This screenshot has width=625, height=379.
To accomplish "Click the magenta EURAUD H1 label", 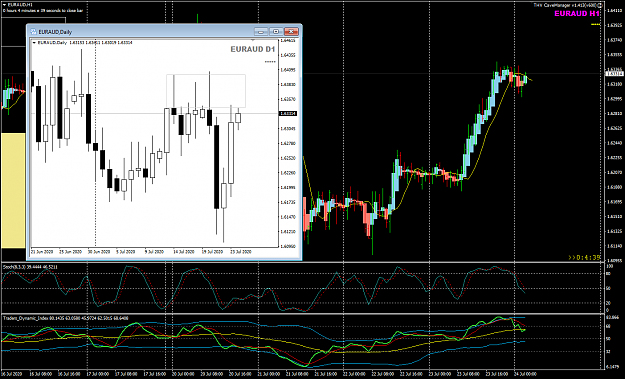I will point(577,14).
